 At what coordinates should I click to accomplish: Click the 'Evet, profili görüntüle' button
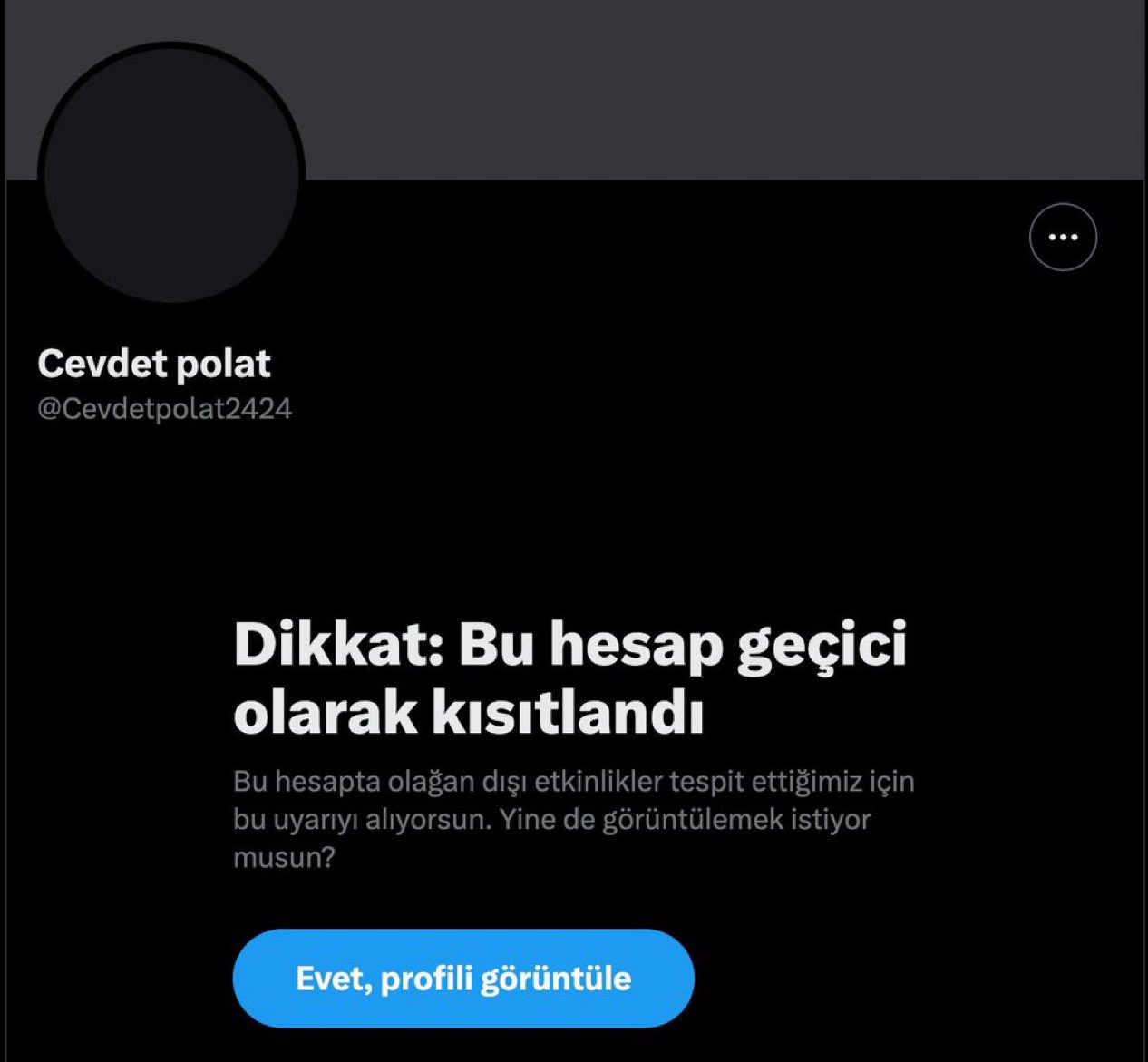tap(463, 978)
